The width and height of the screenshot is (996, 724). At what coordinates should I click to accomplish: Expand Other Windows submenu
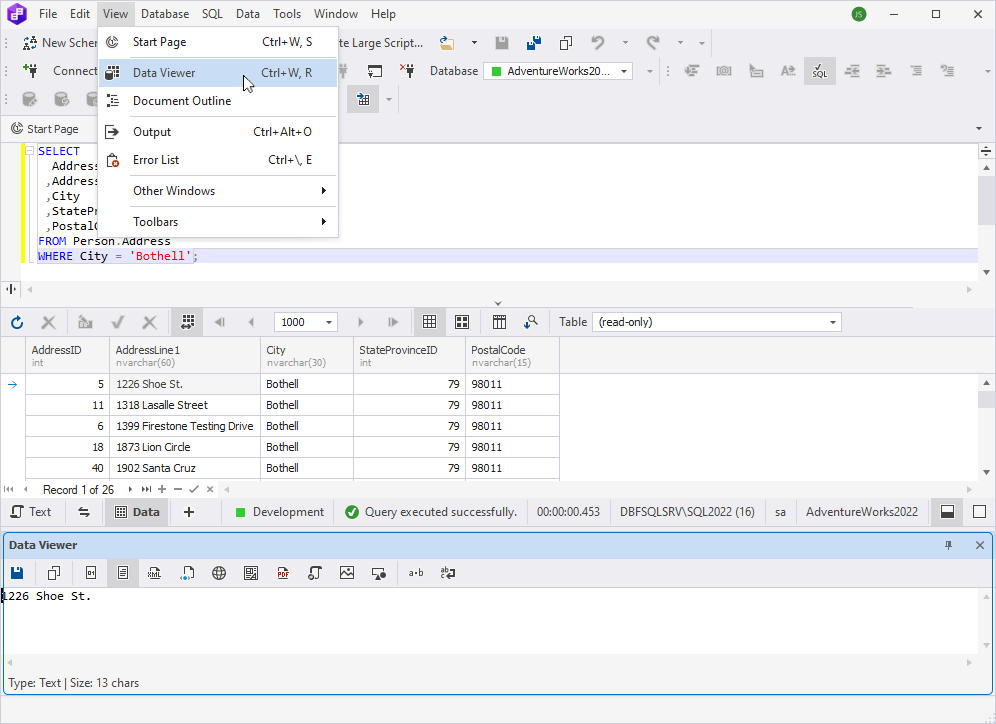tap(218, 191)
